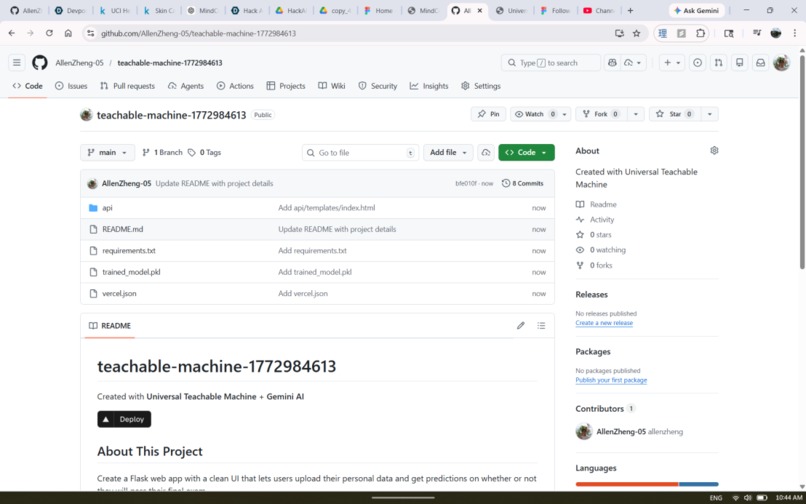View the 8 Commits history
Viewport: 806px width, 504px height.
click(522, 183)
